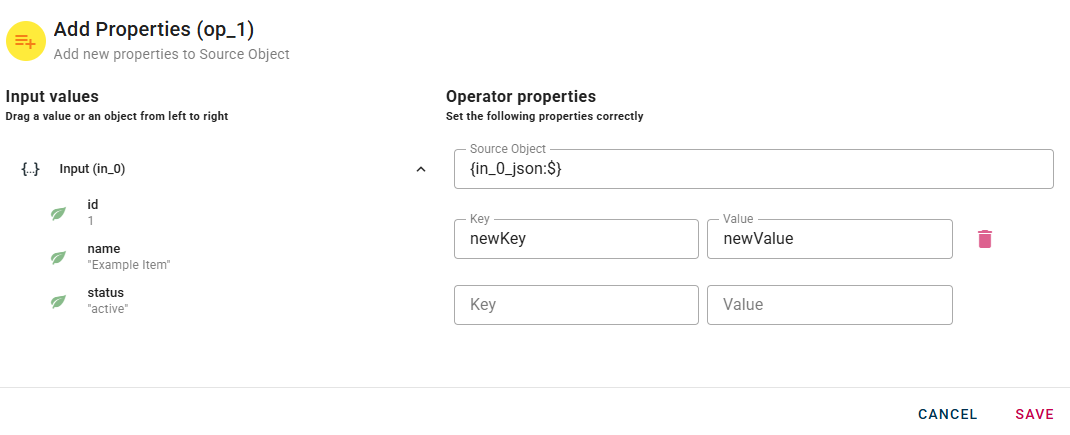This screenshot has width=1070, height=435.
Task: Delete the newKey property row
Action: tap(985, 239)
